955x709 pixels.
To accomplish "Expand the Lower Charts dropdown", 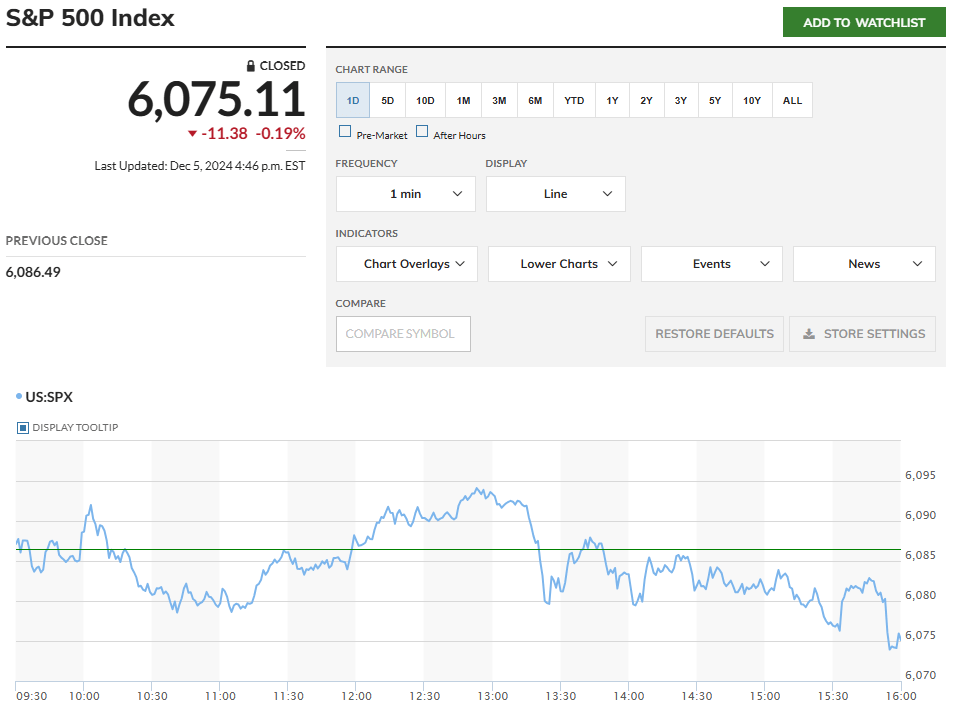I will click(559, 264).
